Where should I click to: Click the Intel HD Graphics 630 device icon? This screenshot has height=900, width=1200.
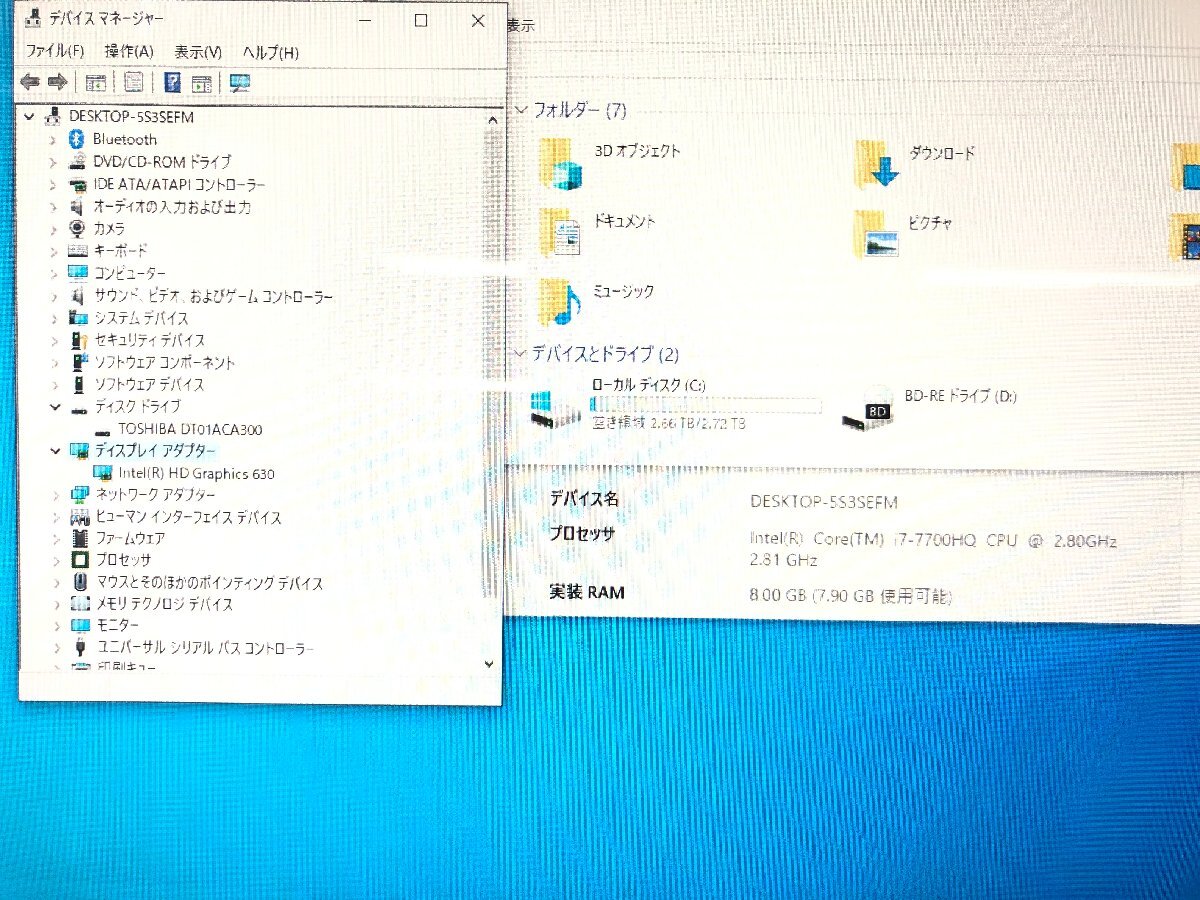(103, 473)
